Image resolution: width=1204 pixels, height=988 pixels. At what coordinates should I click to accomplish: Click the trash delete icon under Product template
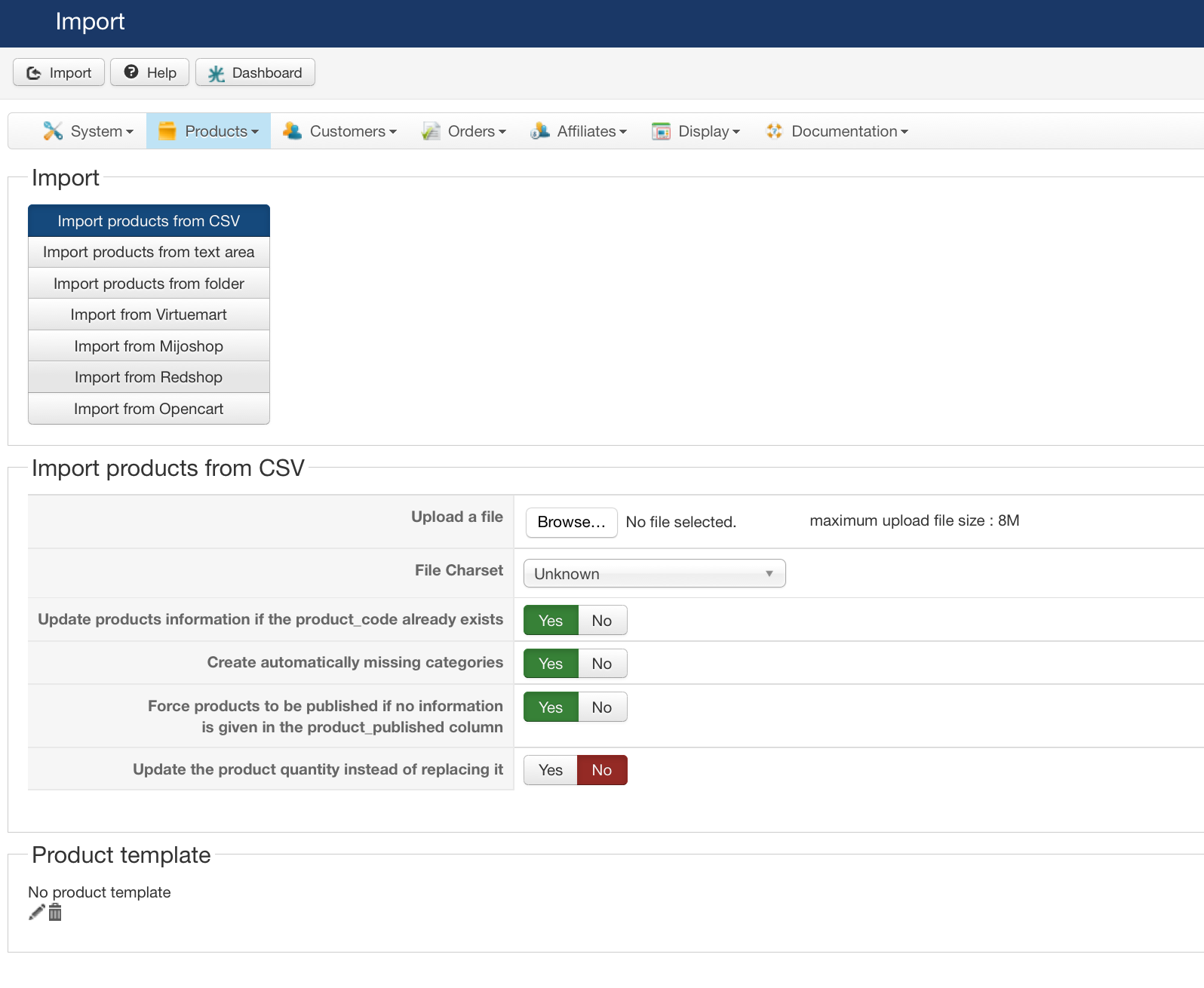(55, 913)
